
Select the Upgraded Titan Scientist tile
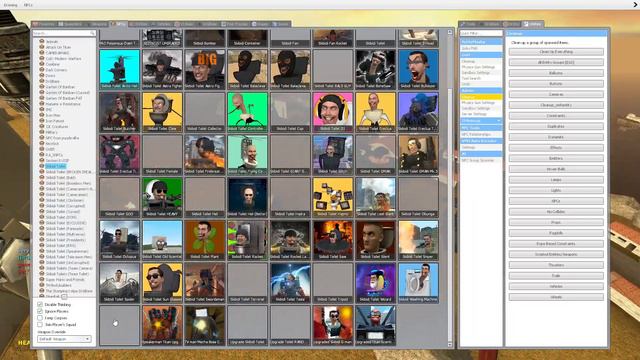click(375, 325)
